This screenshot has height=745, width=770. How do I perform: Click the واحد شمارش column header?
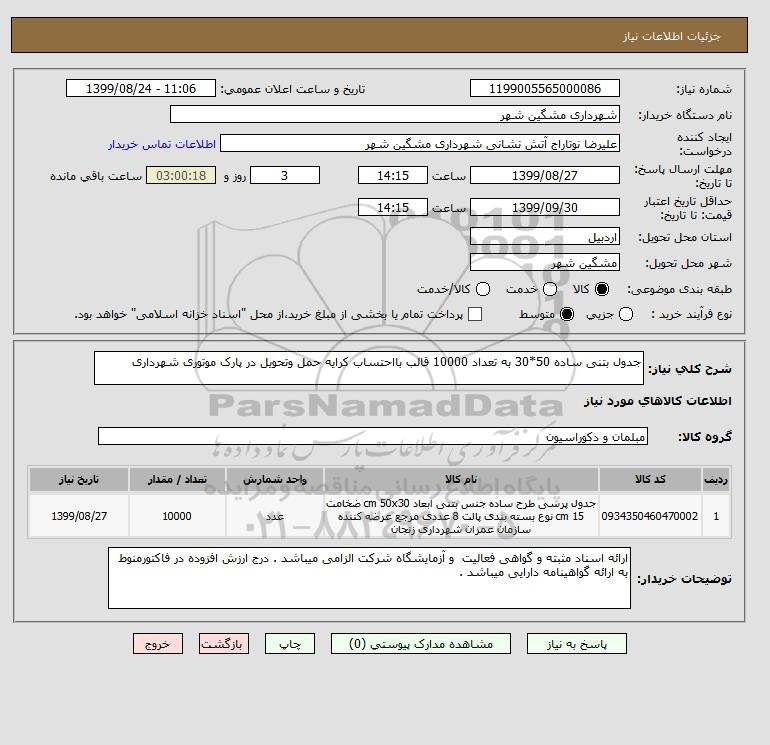[275, 479]
